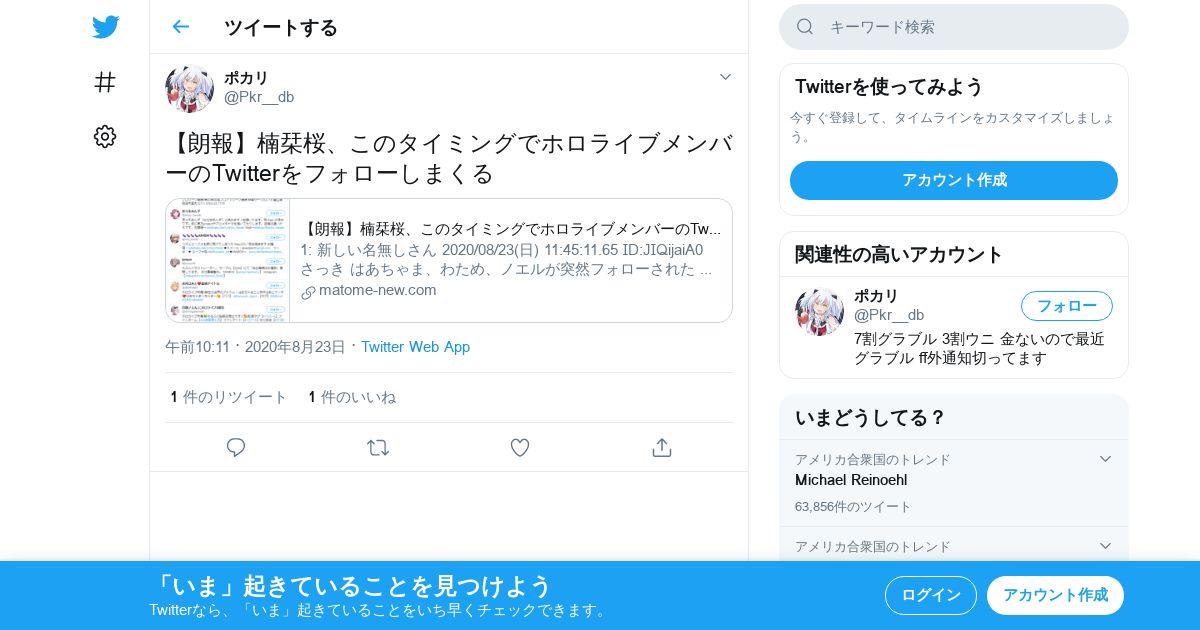Open the Twitter Web App source link
Image resolution: width=1200 pixels, height=630 pixels.
tap(415, 347)
